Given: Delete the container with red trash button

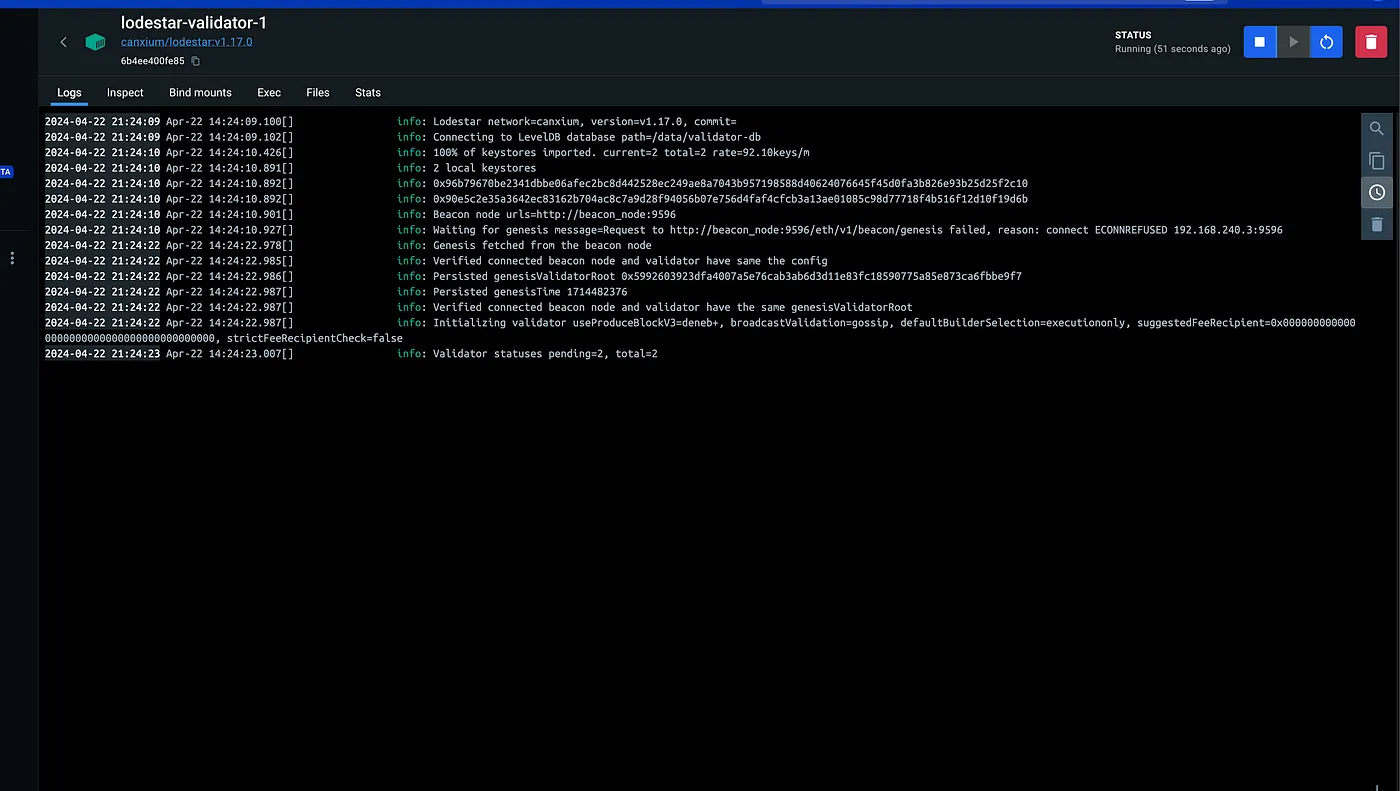Looking at the screenshot, I should tap(1371, 42).
